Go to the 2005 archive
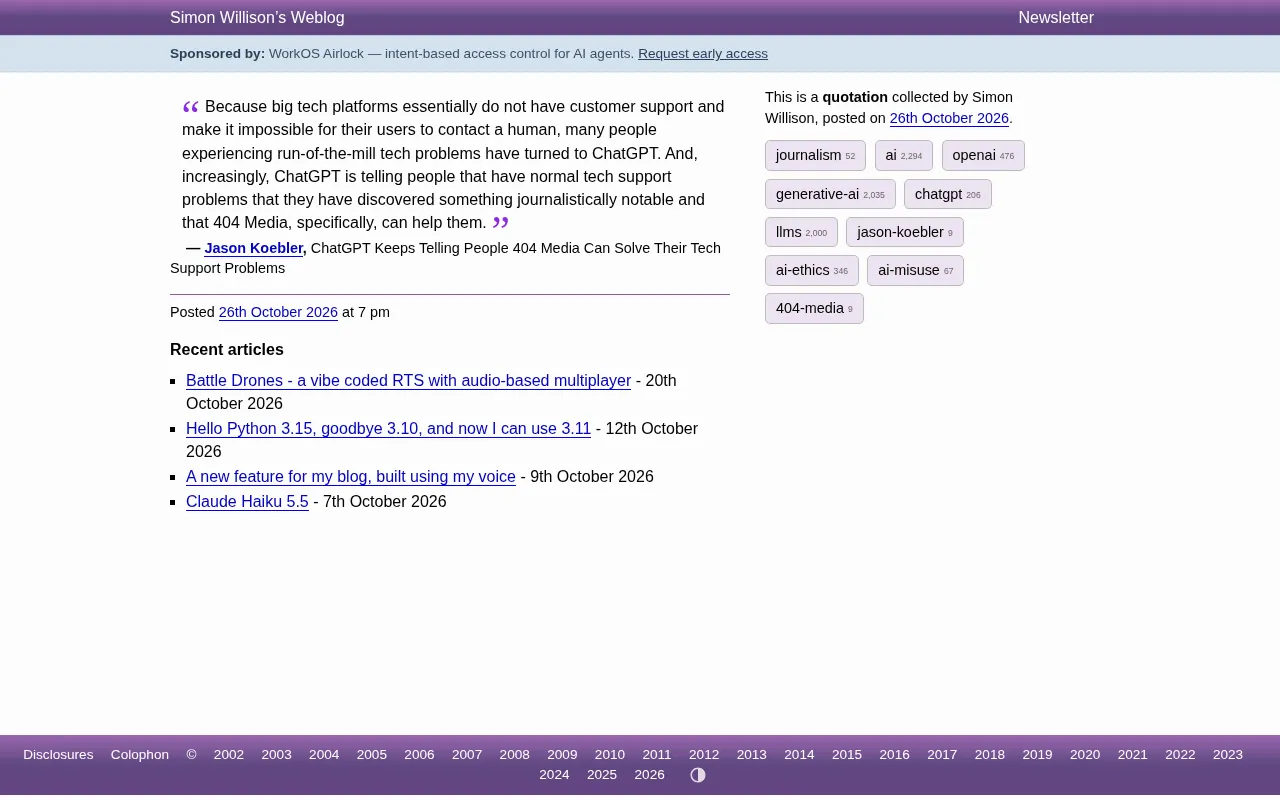The image size is (1280, 800). [372, 755]
